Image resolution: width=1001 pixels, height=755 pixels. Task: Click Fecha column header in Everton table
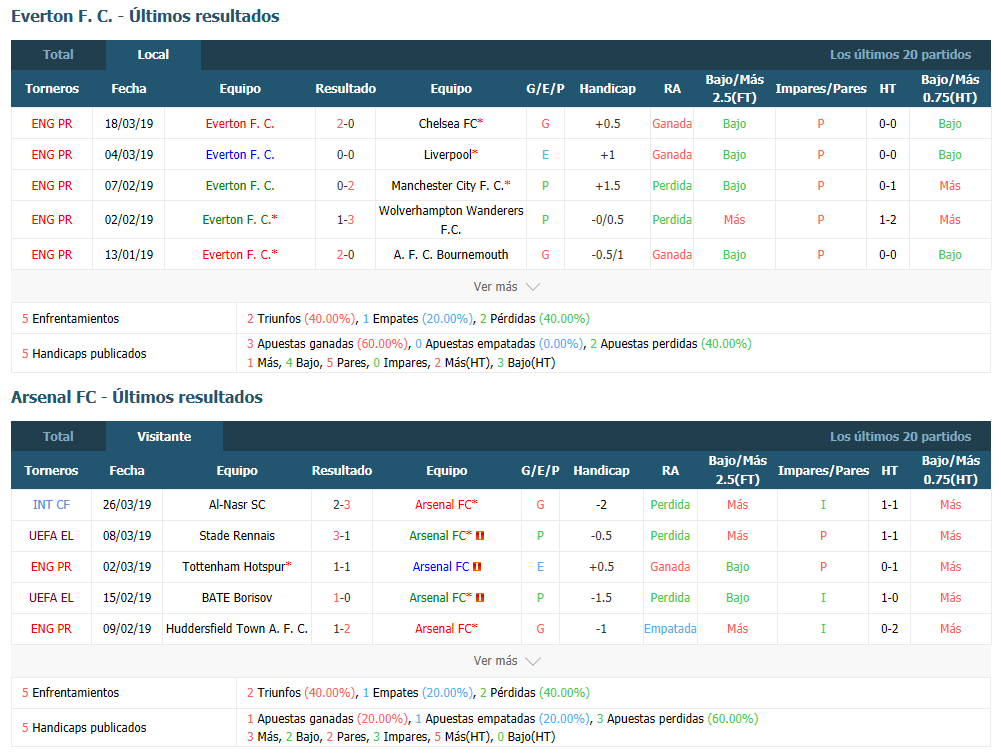(x=129, y=89)
